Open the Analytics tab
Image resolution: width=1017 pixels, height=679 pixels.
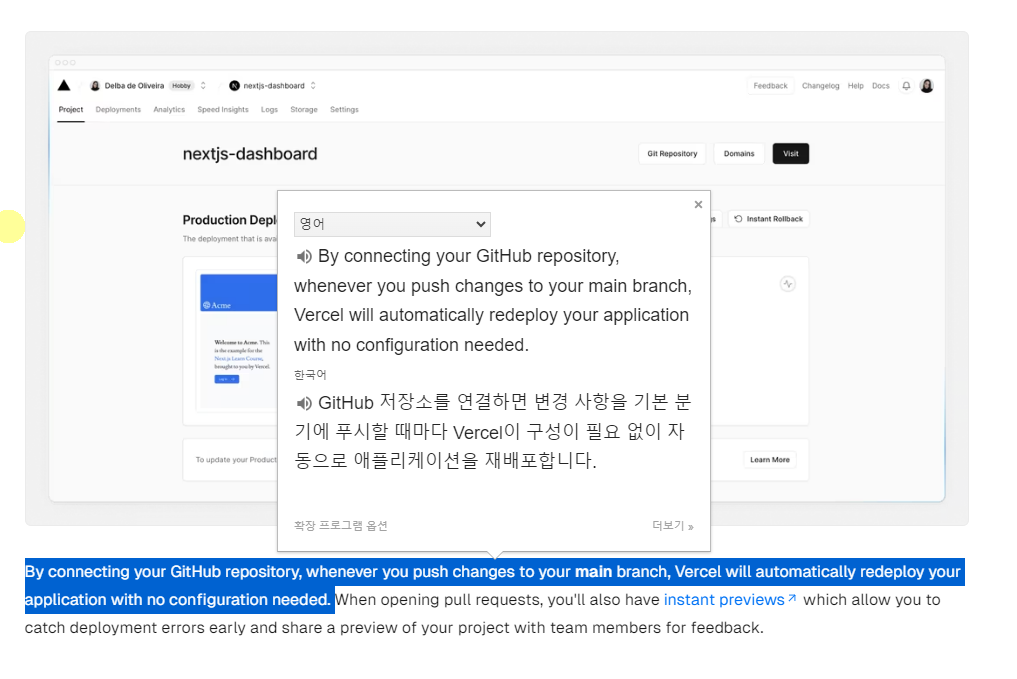(x=169, y=110)
